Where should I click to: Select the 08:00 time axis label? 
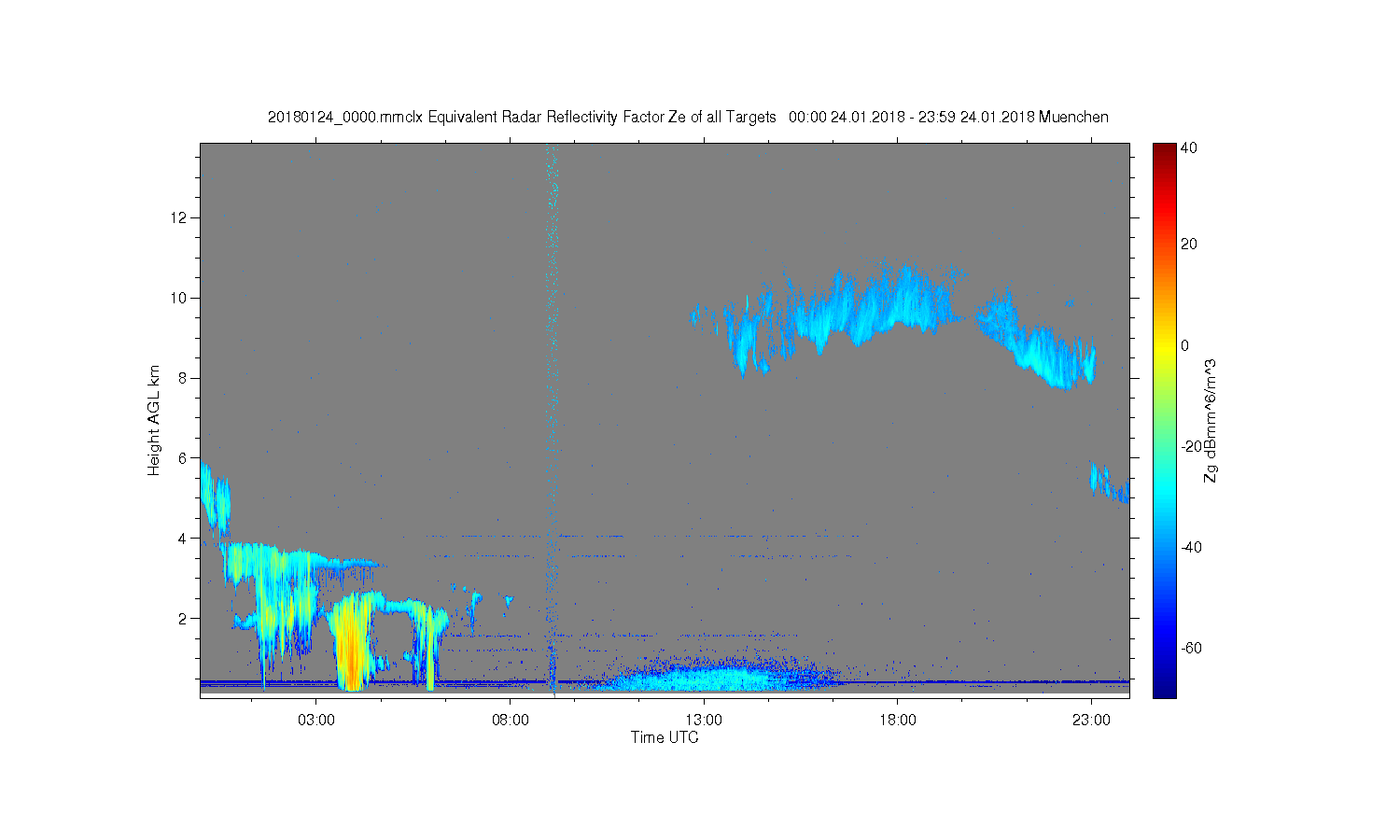pos(511,721)
